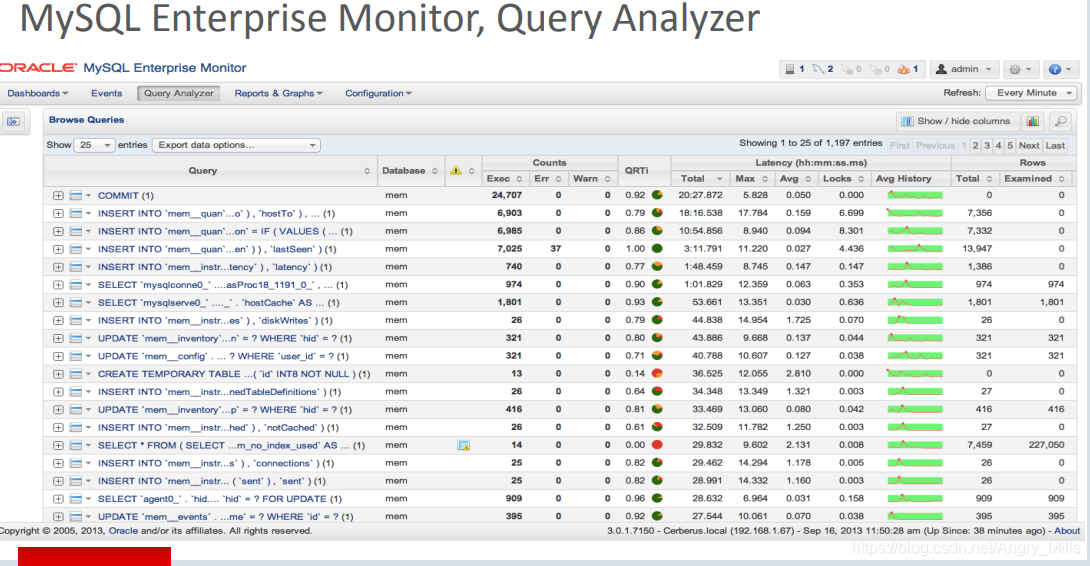Open the SELECT * FROM ( SELECT query link
The height and width of the screenshot is (566, 1090).
tap(231, 445)
